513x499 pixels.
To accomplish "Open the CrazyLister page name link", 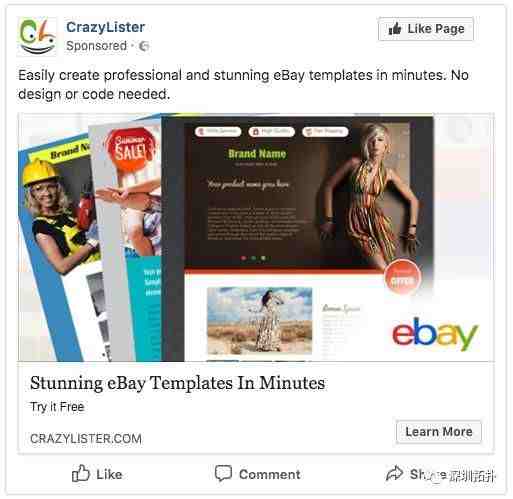I will coord(105,27).
